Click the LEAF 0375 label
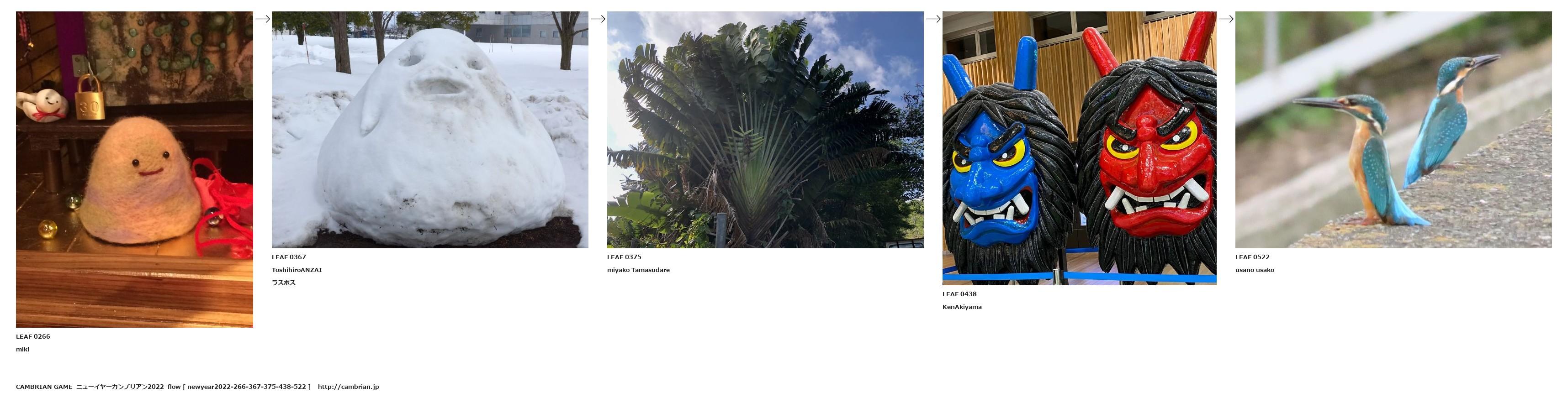 [x=624, y=257]
